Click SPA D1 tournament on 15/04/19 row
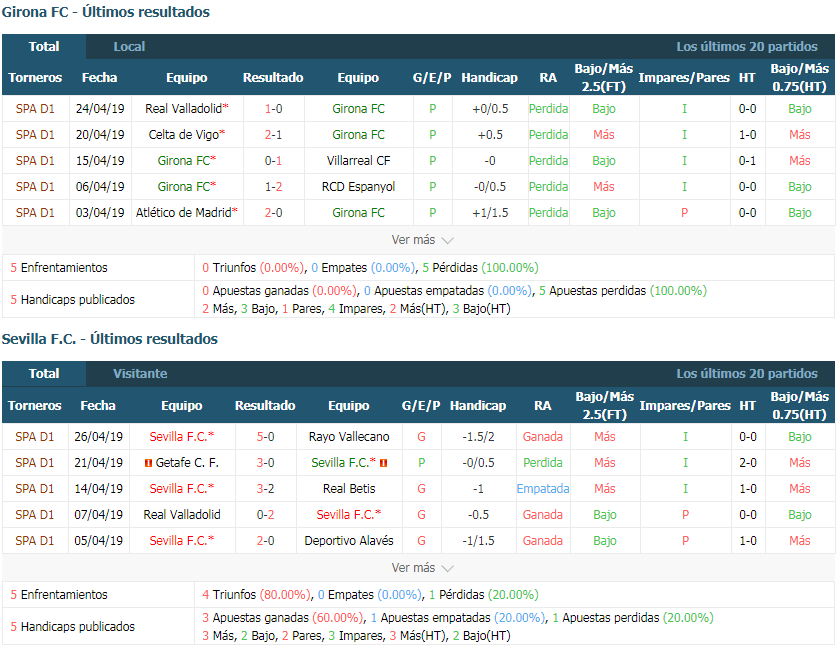Viewport: 836px width, 646px height. coord(35,161)
